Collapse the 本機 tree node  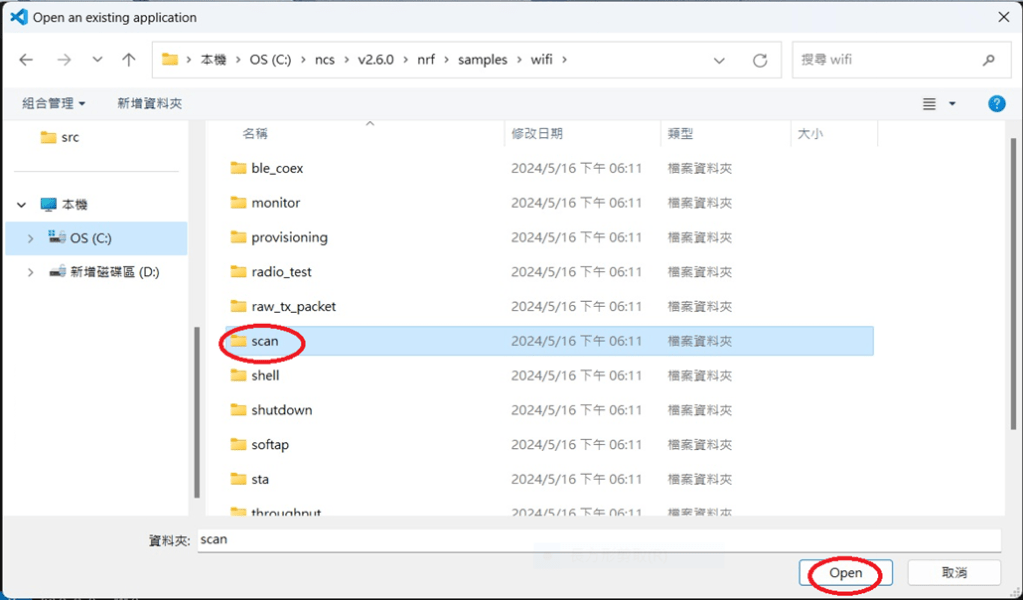[x=22, y=205]
